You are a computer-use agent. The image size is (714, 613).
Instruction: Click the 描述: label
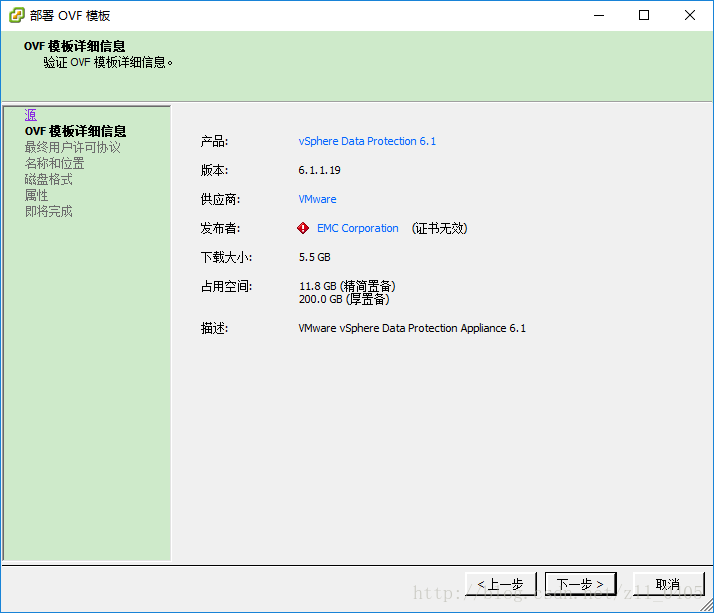tap(214, 328)
